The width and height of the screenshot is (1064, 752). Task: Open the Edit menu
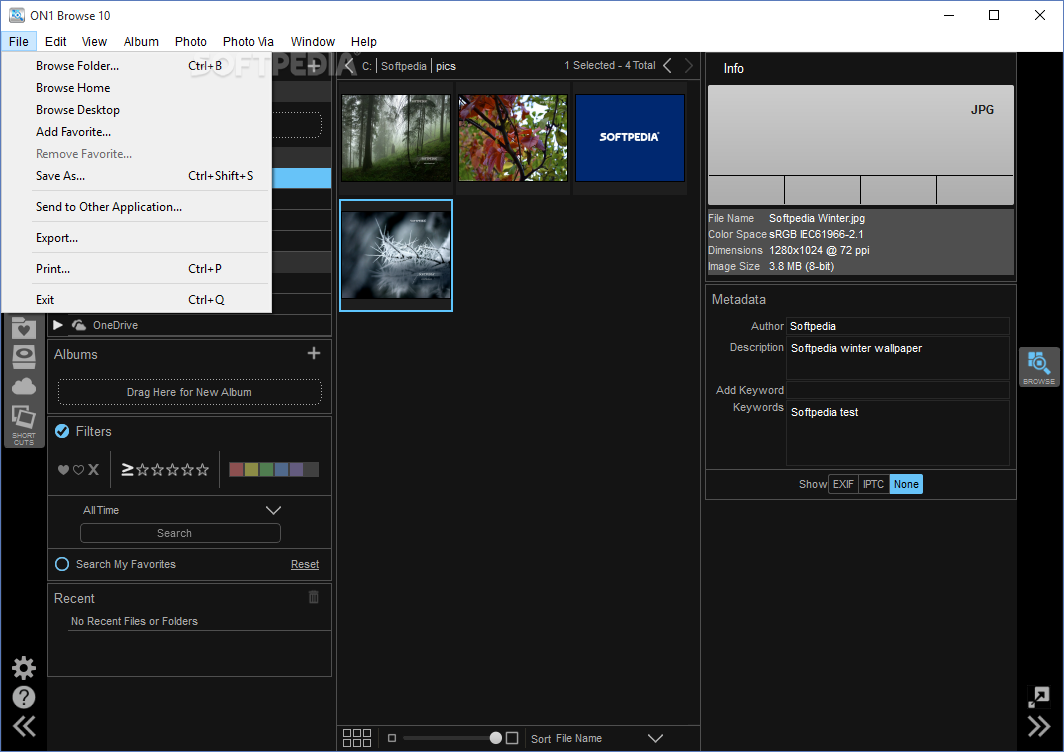[56, 41]
